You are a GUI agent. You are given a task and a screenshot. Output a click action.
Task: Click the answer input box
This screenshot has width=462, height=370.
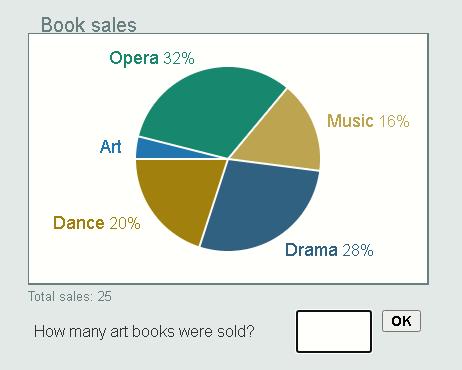(334, 331)
